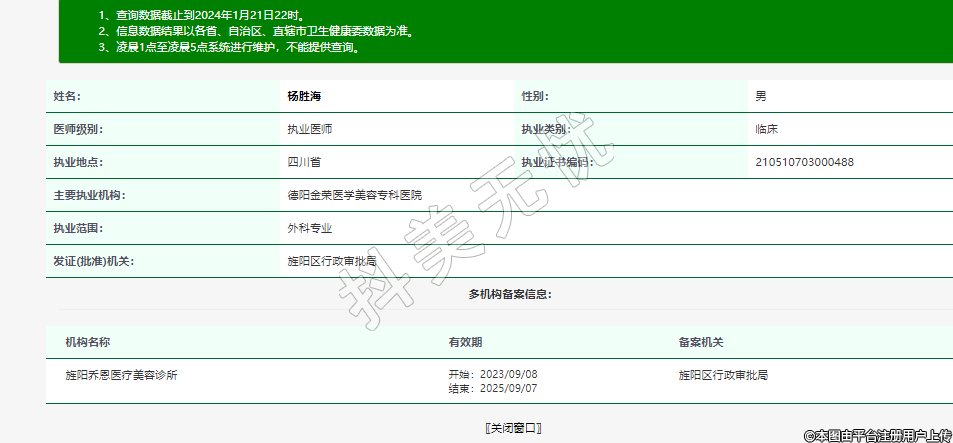Click the 发证(批准)机关 label
Image resolution: width=953 pixels, height=443 pixels.
coord(93,262)
